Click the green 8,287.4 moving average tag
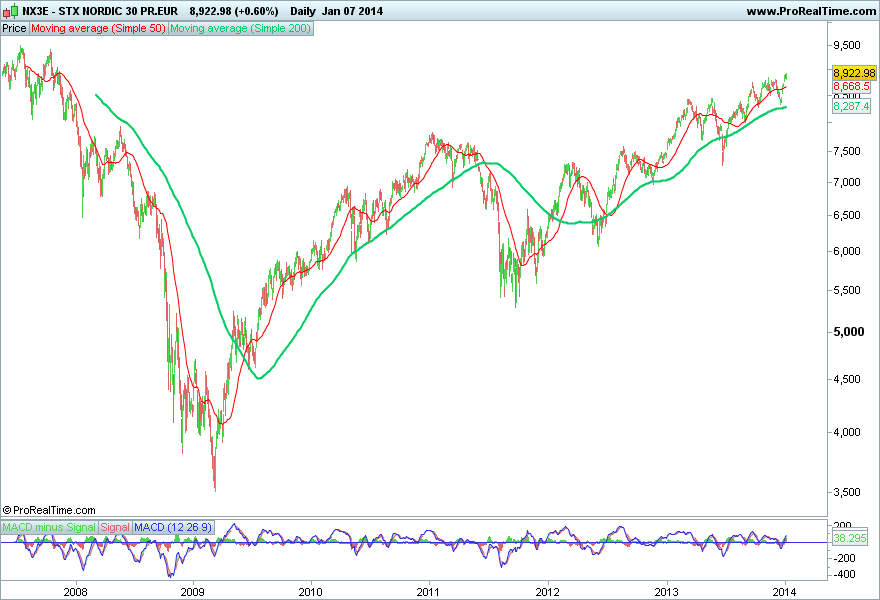 coord(851,106)
